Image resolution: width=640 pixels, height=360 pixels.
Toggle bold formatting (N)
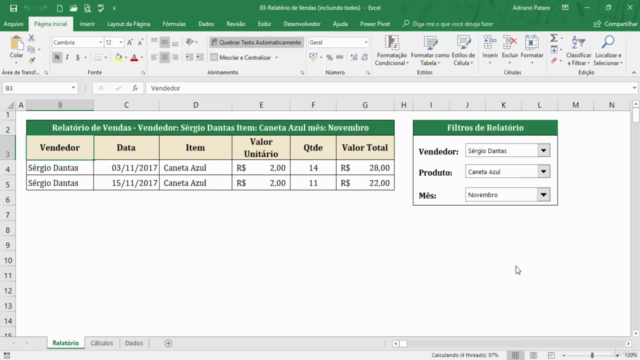coord(57,58)
